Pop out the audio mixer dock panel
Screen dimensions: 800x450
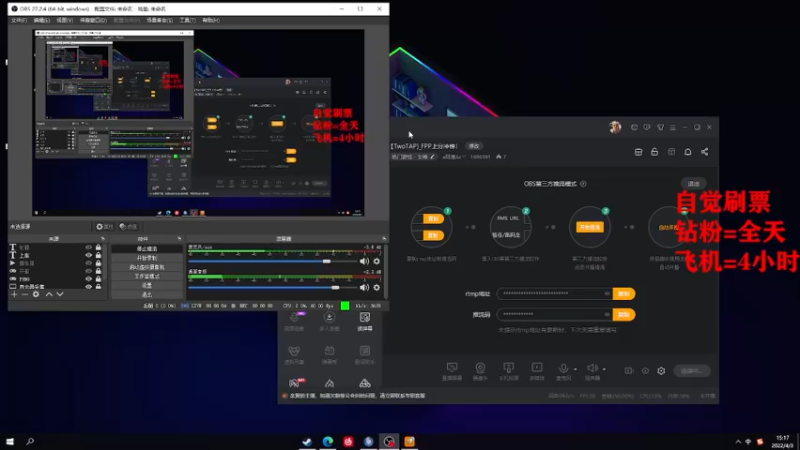point(384,239)
